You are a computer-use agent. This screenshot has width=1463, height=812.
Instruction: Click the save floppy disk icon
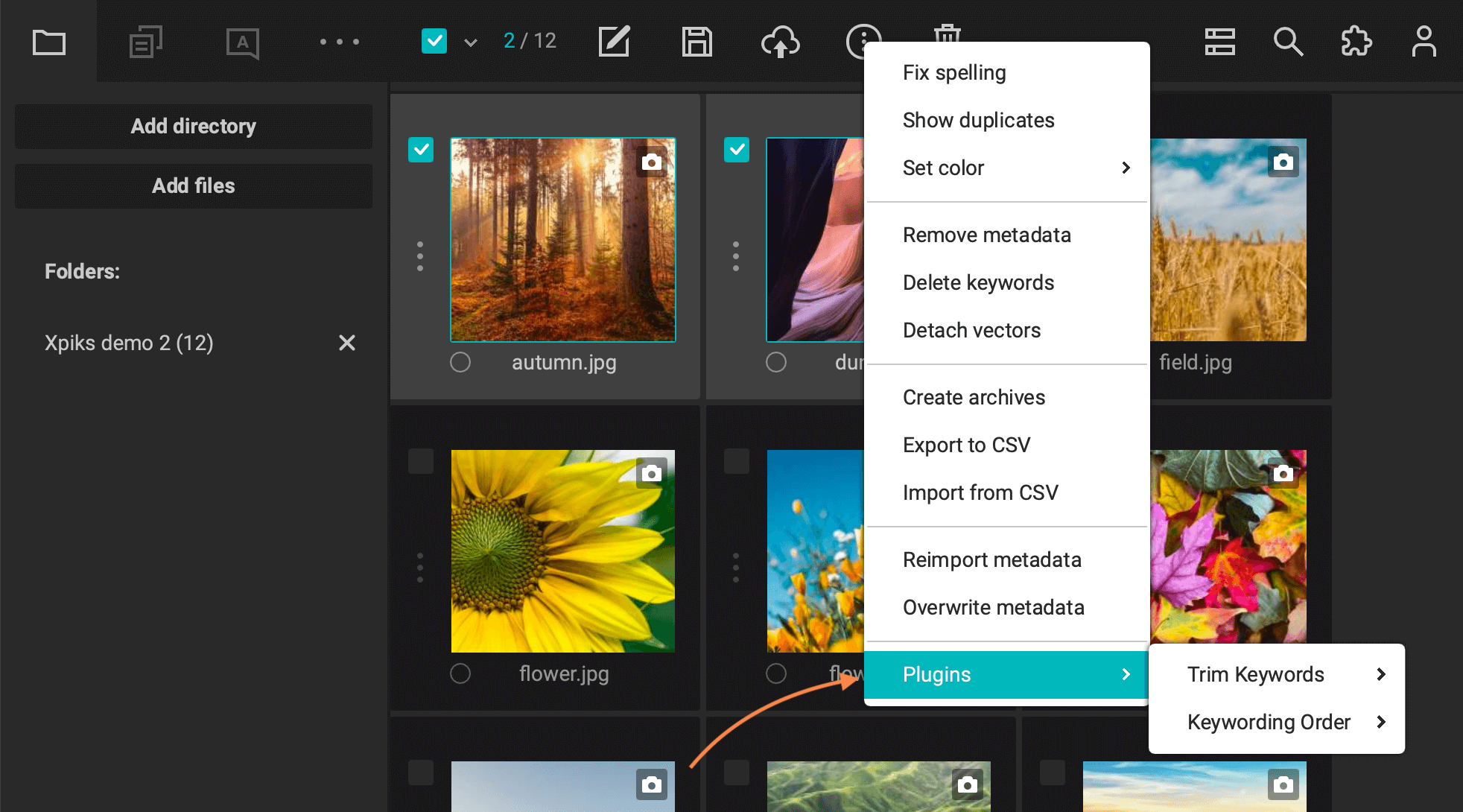click(x=696, y=41)
